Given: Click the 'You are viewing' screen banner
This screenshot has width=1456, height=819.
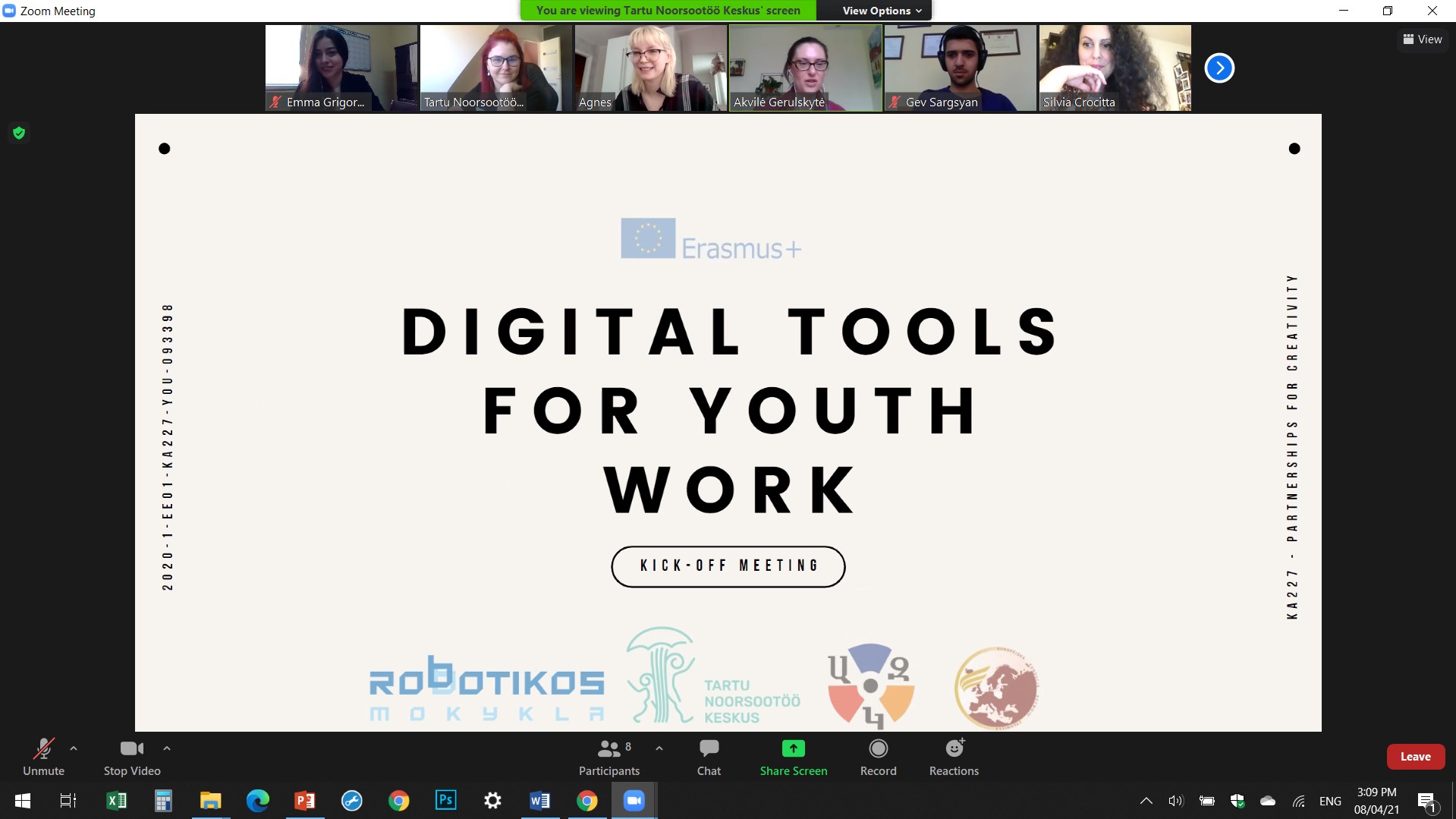Looking at the screenshot, I should (x=668, y=11).
